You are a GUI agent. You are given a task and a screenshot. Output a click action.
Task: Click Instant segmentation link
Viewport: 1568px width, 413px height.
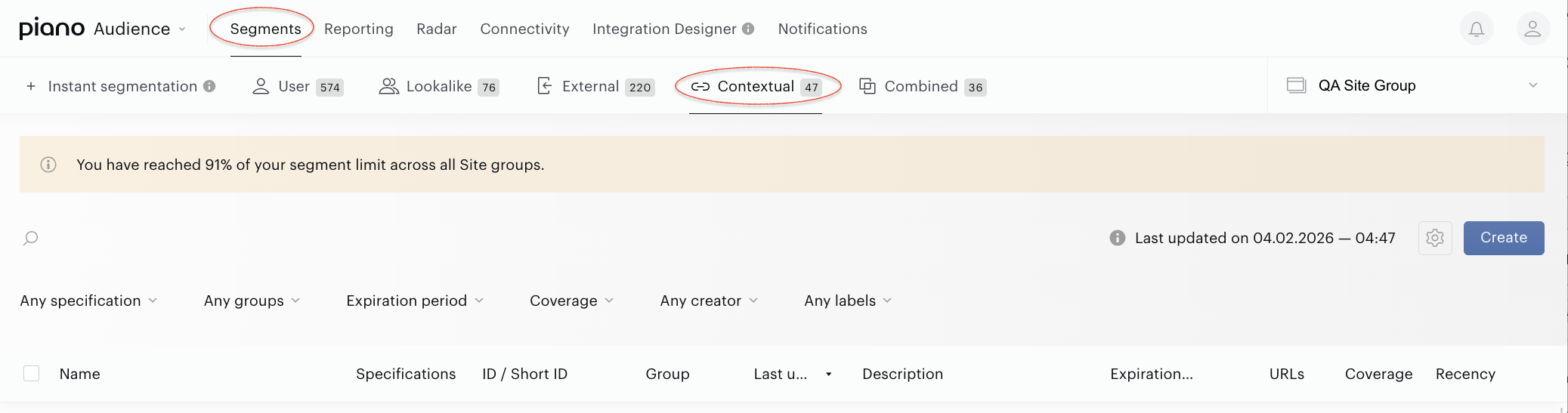point(122,86)
